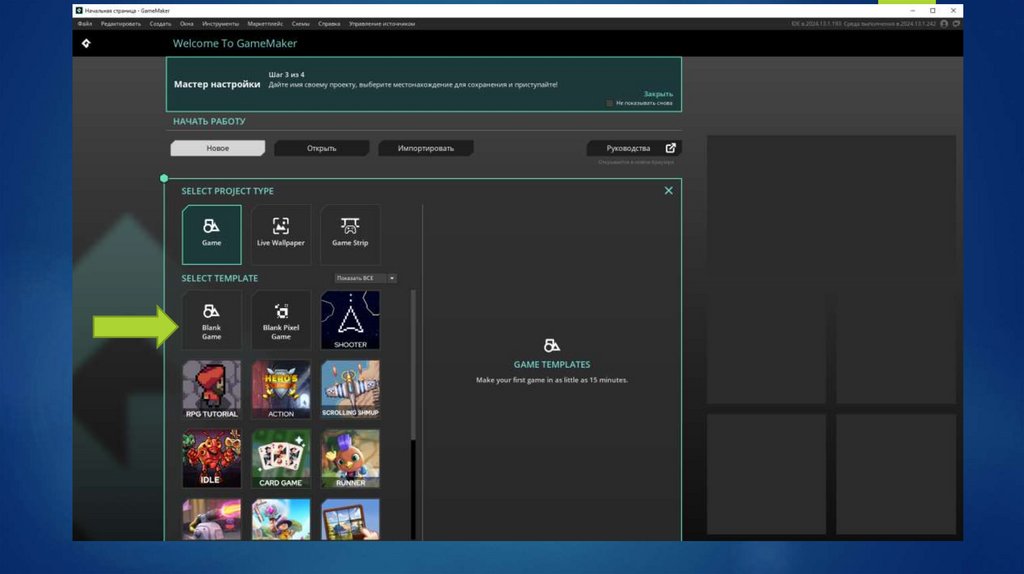Click the GameMaker logo icon at top left
Viewport: 1024px width, 574px height.
click(86, 44)
